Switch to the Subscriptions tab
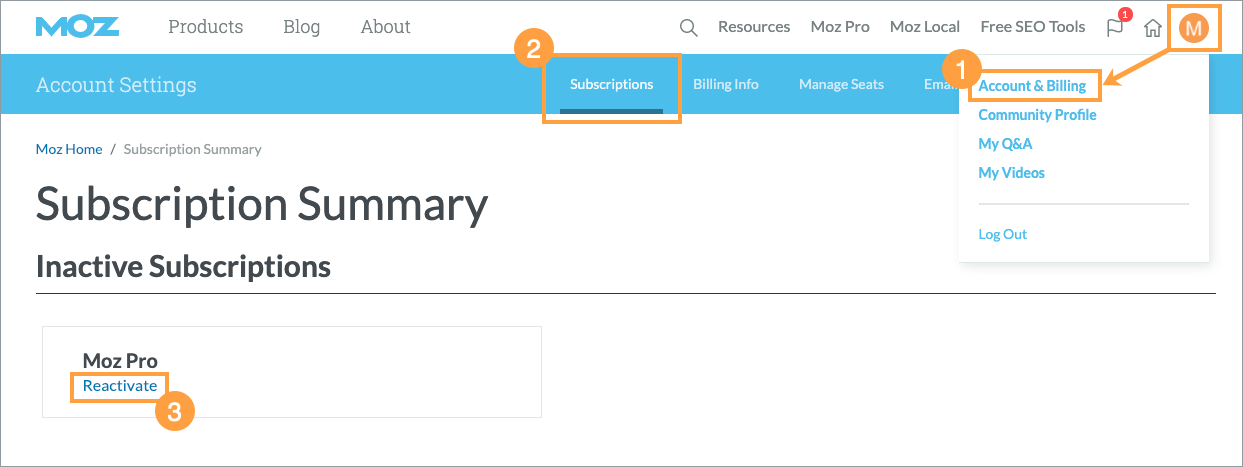 [611, 85]
